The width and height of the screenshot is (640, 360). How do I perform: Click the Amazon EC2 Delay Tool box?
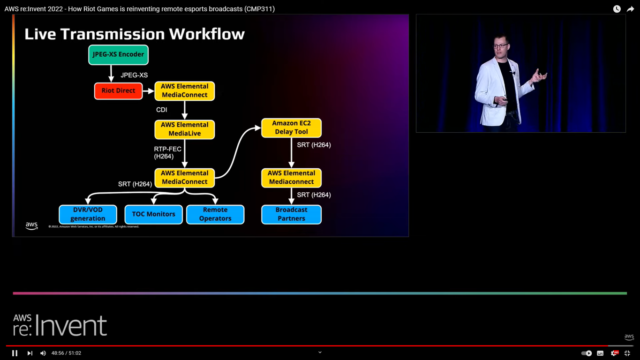(x=291, y=128)
